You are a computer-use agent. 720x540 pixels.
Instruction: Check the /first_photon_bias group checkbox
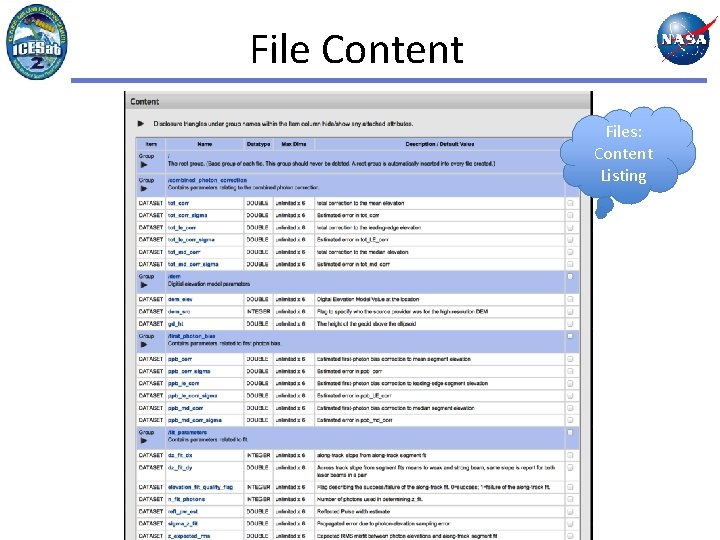click(x=570, y=336)
